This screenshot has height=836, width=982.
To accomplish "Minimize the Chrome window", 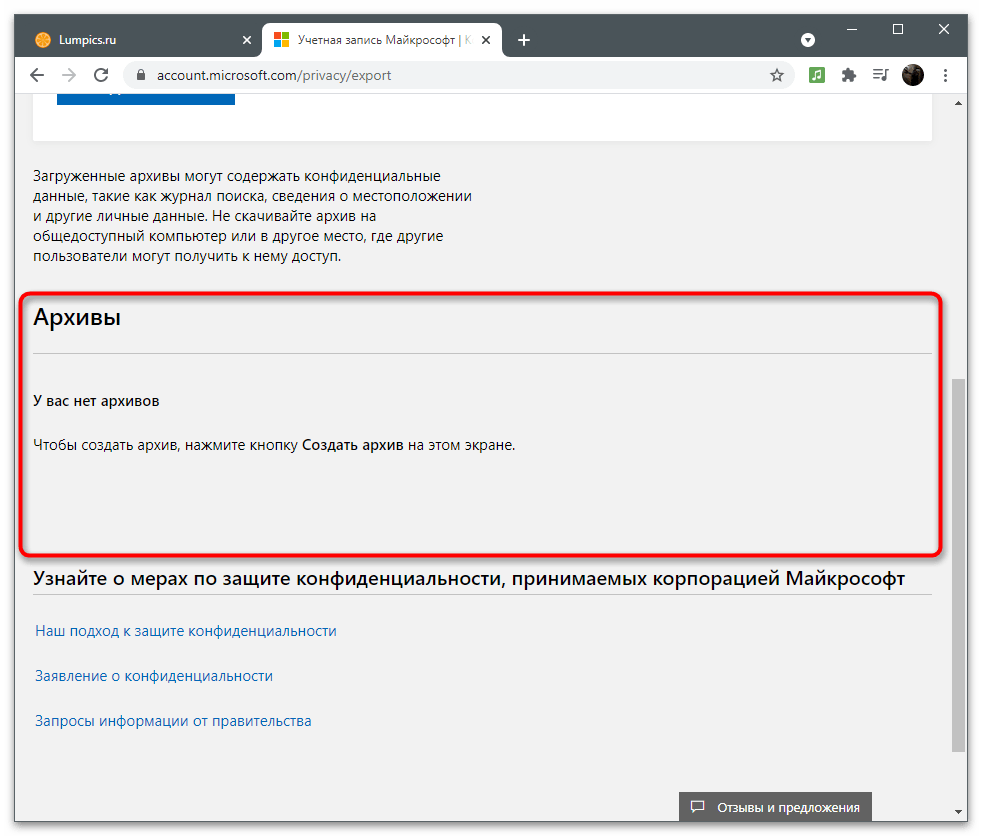I will (852, 29).
